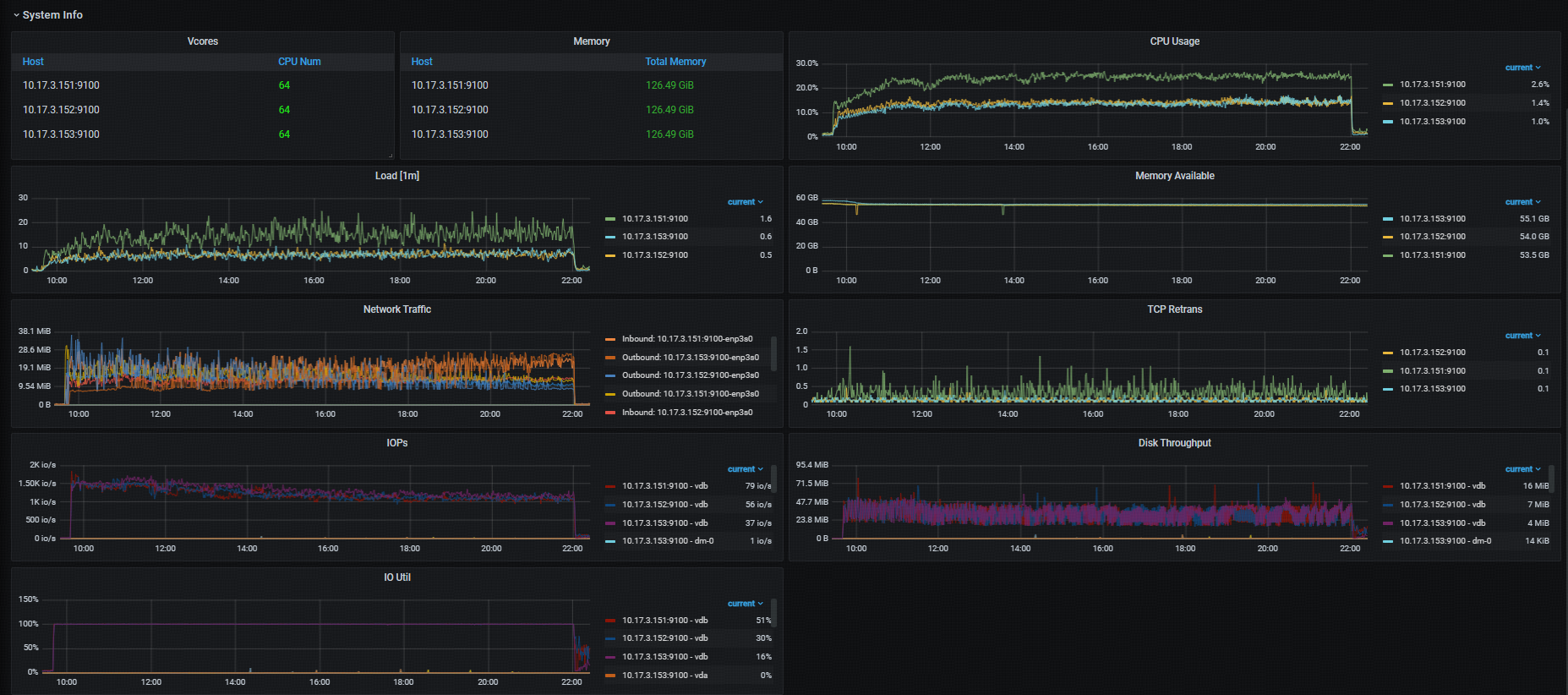Click cyan swatch for 10.17.3.153:9100 in Memory Available

pyautogui.click(x=1388, y=219)
